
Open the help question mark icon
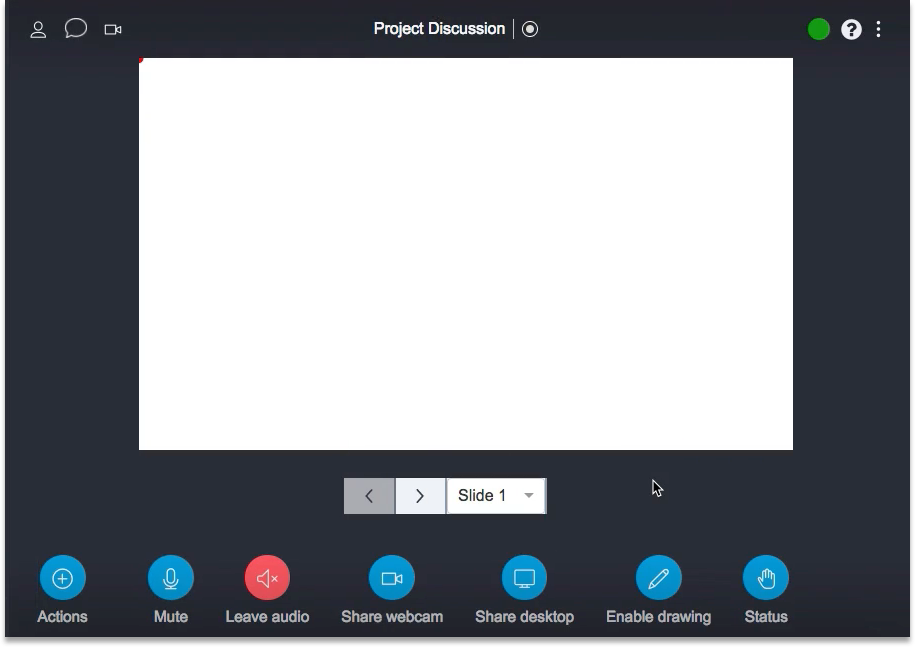pos(851,29)
